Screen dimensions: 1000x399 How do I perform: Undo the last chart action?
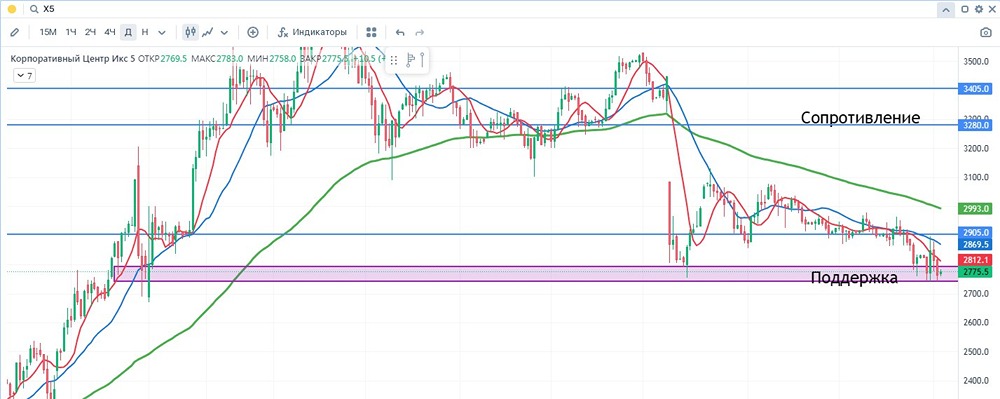pos(400,32)
